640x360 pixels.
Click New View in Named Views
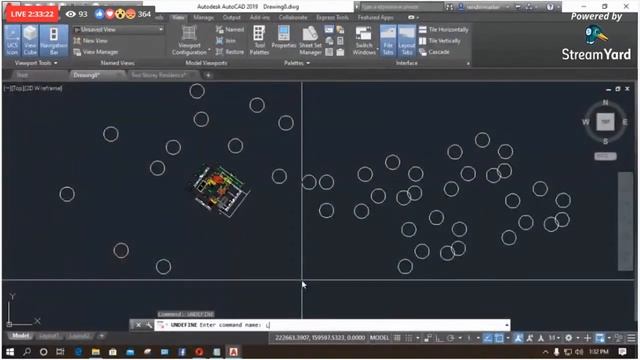point(91,40)
